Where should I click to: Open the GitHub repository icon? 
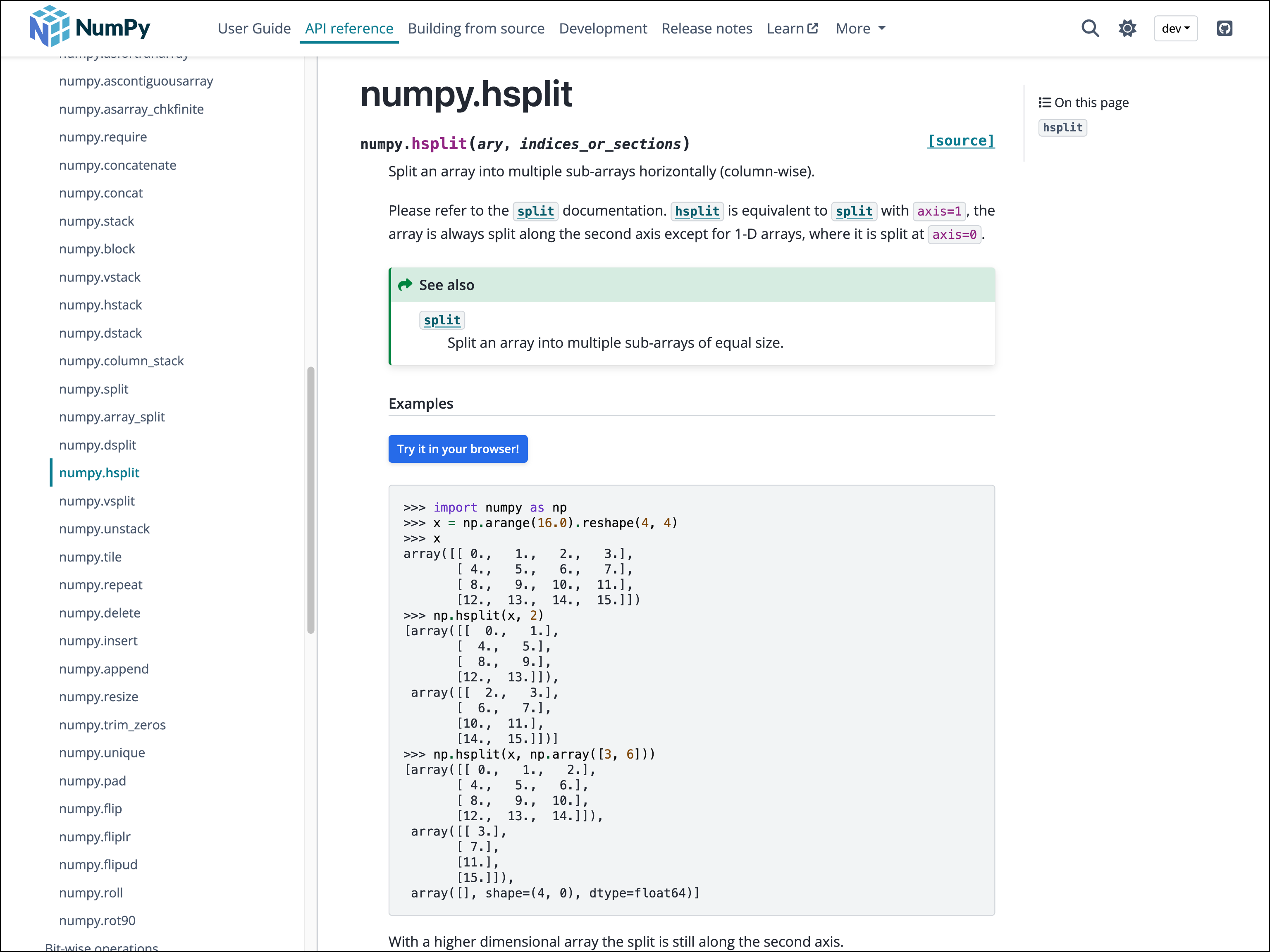1224,28
